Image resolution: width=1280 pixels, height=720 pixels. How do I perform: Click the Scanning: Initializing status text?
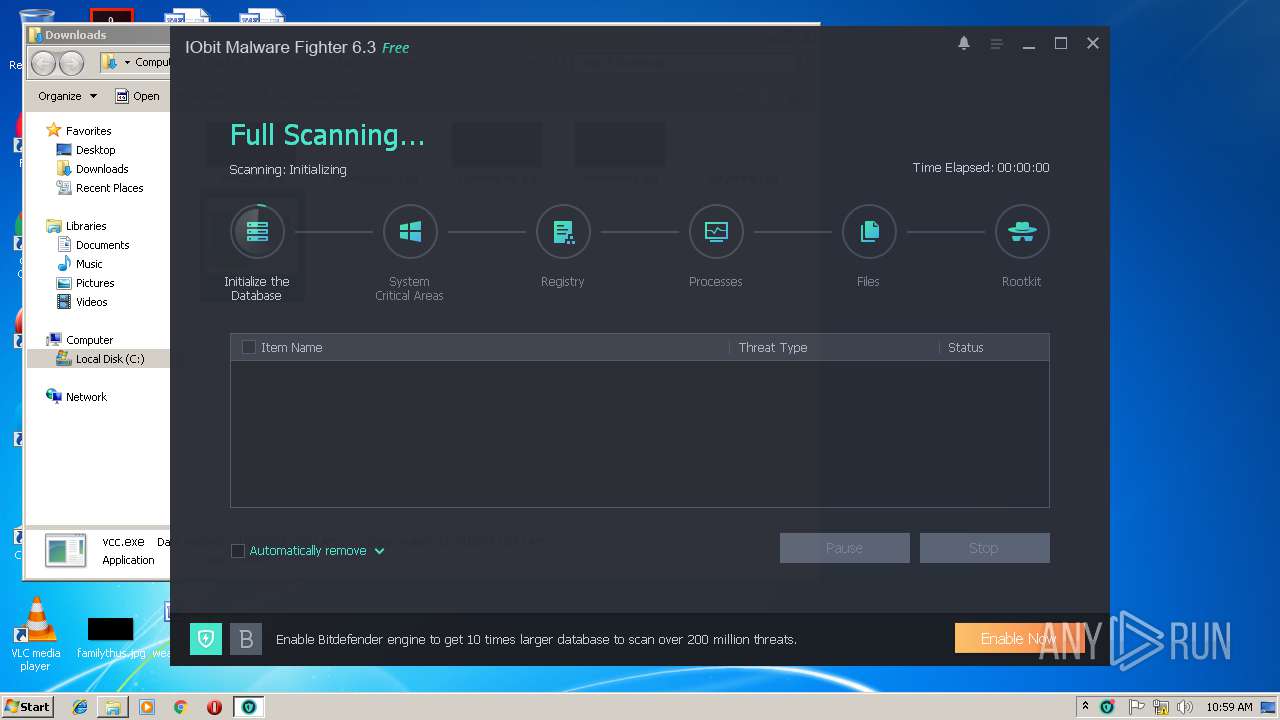click(x=288, y=170)
